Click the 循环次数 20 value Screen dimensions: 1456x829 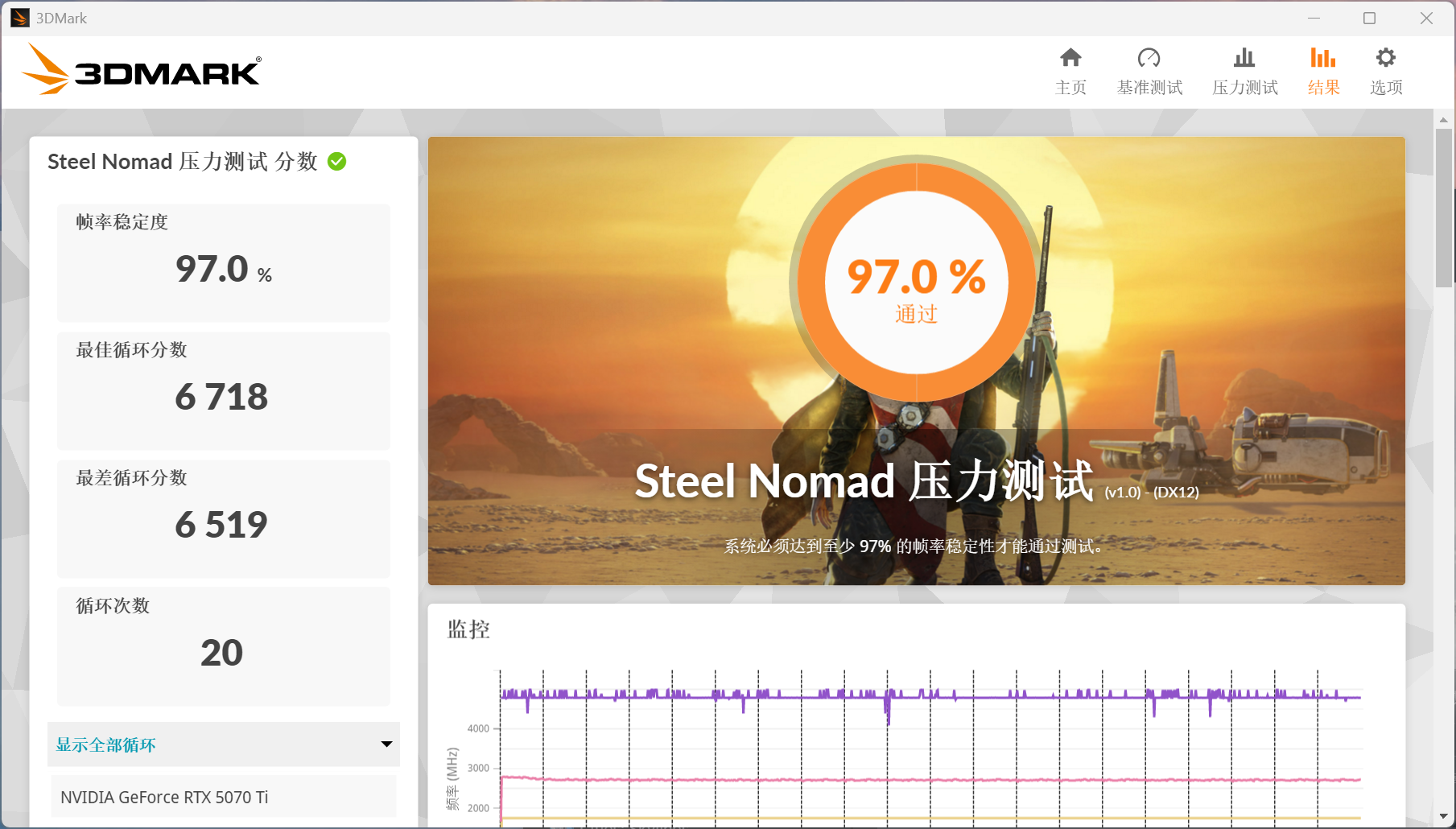(x=221, y=653)
